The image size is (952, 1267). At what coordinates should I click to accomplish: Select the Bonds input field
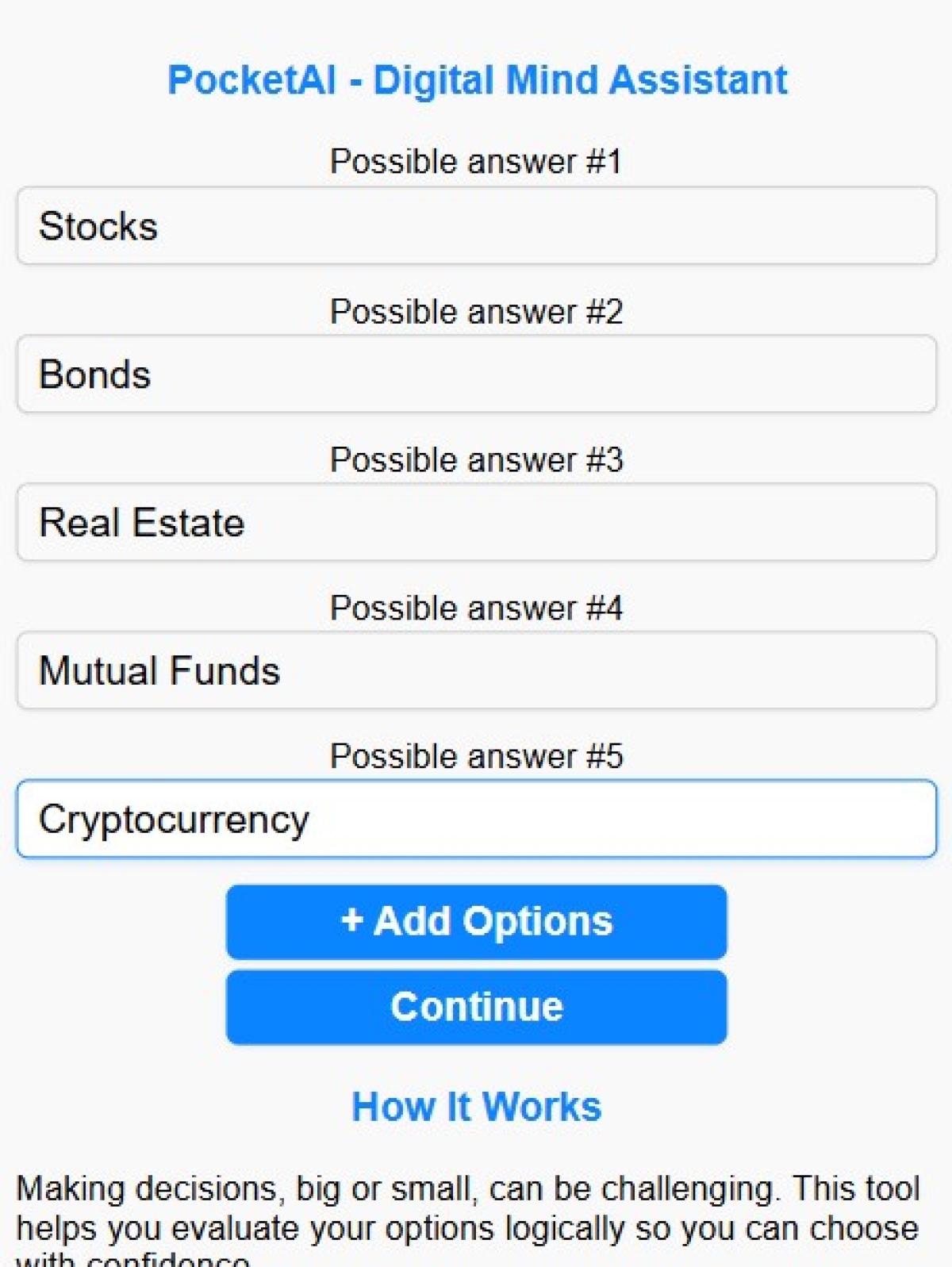coord(476,374)
